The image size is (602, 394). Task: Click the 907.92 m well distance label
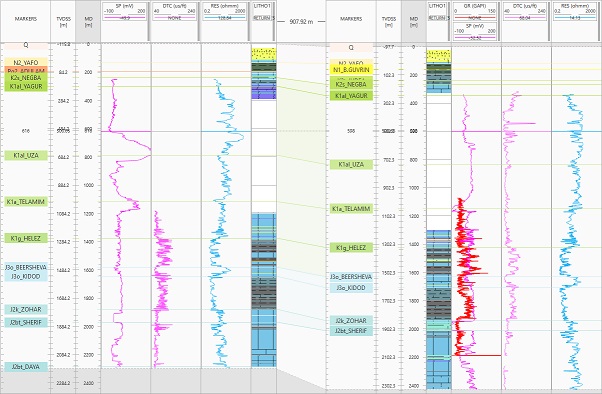coord(301,22)
